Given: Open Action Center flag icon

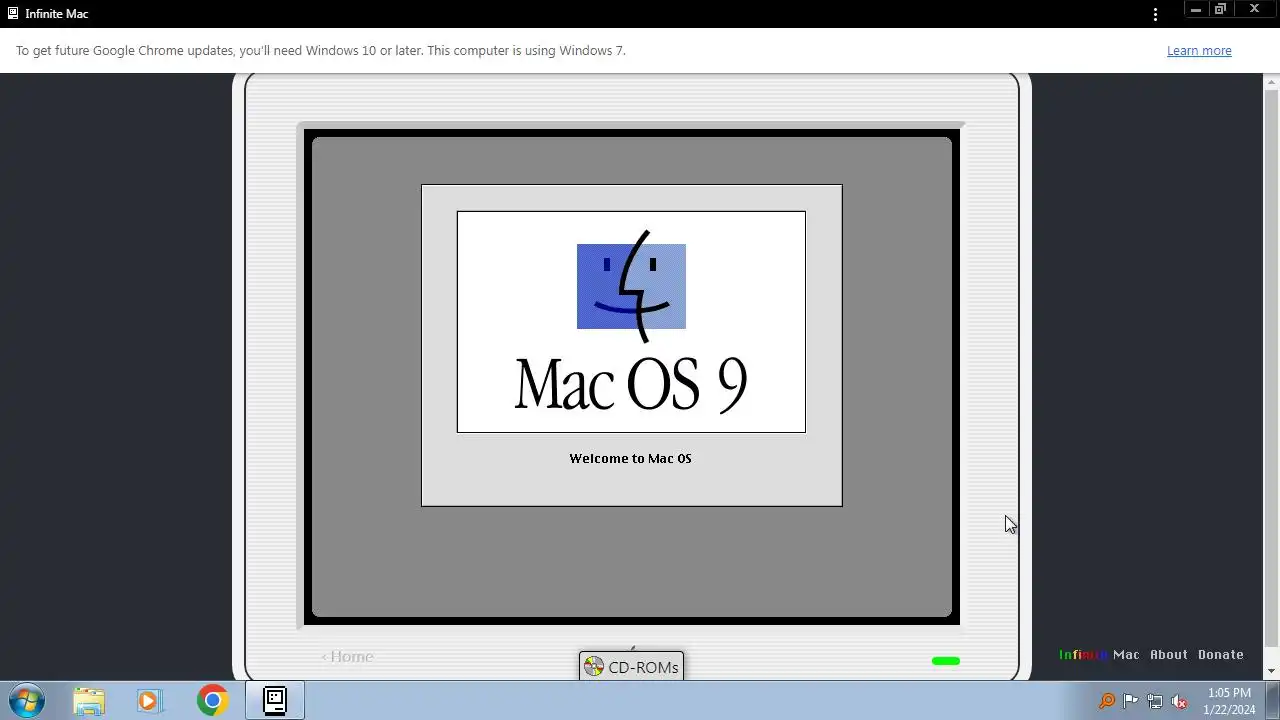Looking at the screenshot, I should pyautogui.click(x=1131, y=701).
